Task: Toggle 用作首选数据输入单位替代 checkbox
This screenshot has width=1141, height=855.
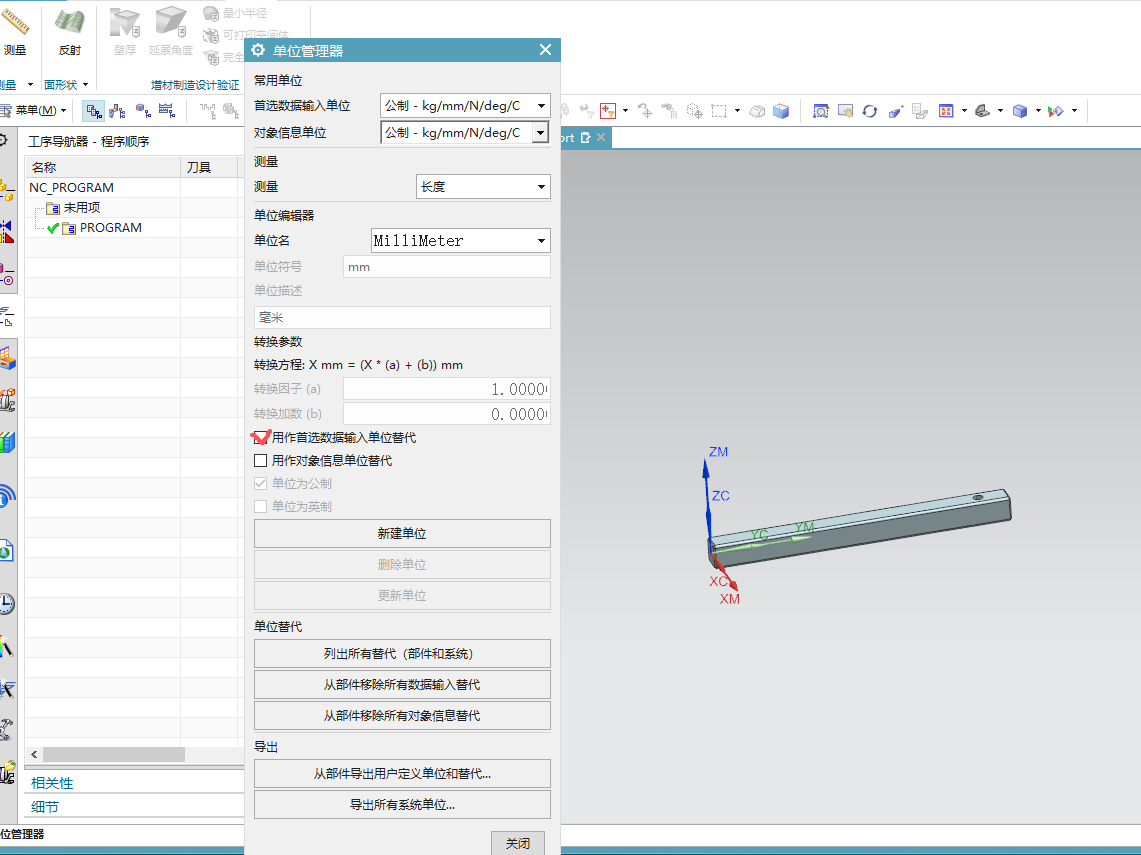Action: 261,437
